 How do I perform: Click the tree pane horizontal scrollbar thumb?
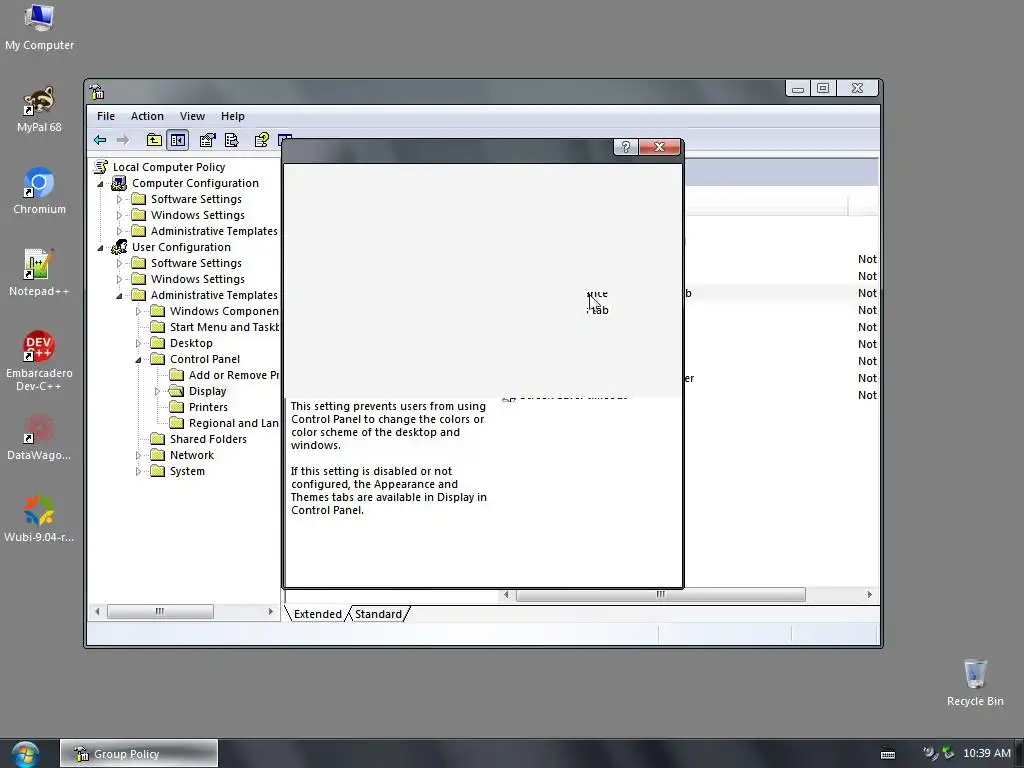tap(160, 611)
